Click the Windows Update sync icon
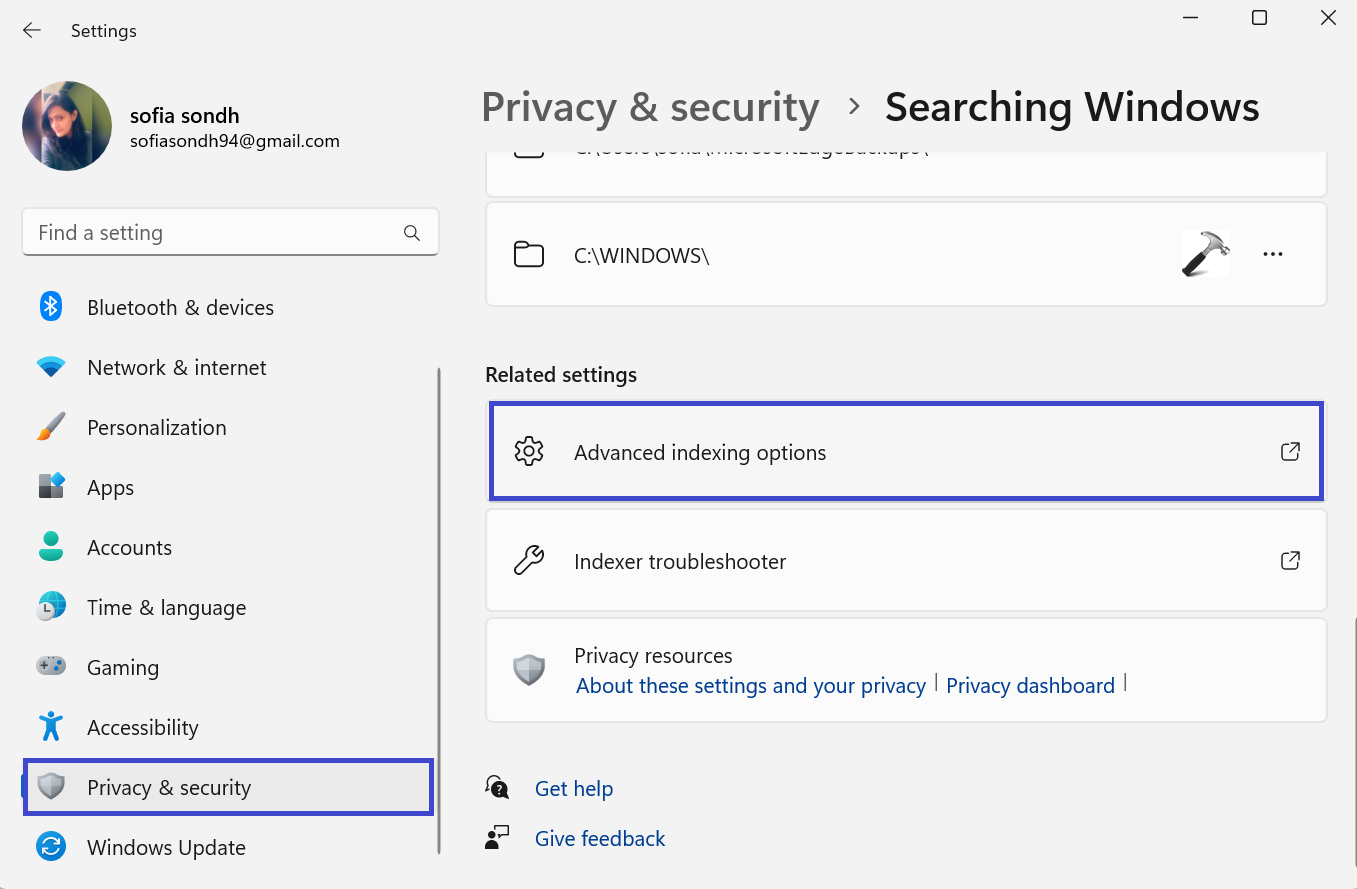Screen dimensions: 1357x889 pos(51,847)
